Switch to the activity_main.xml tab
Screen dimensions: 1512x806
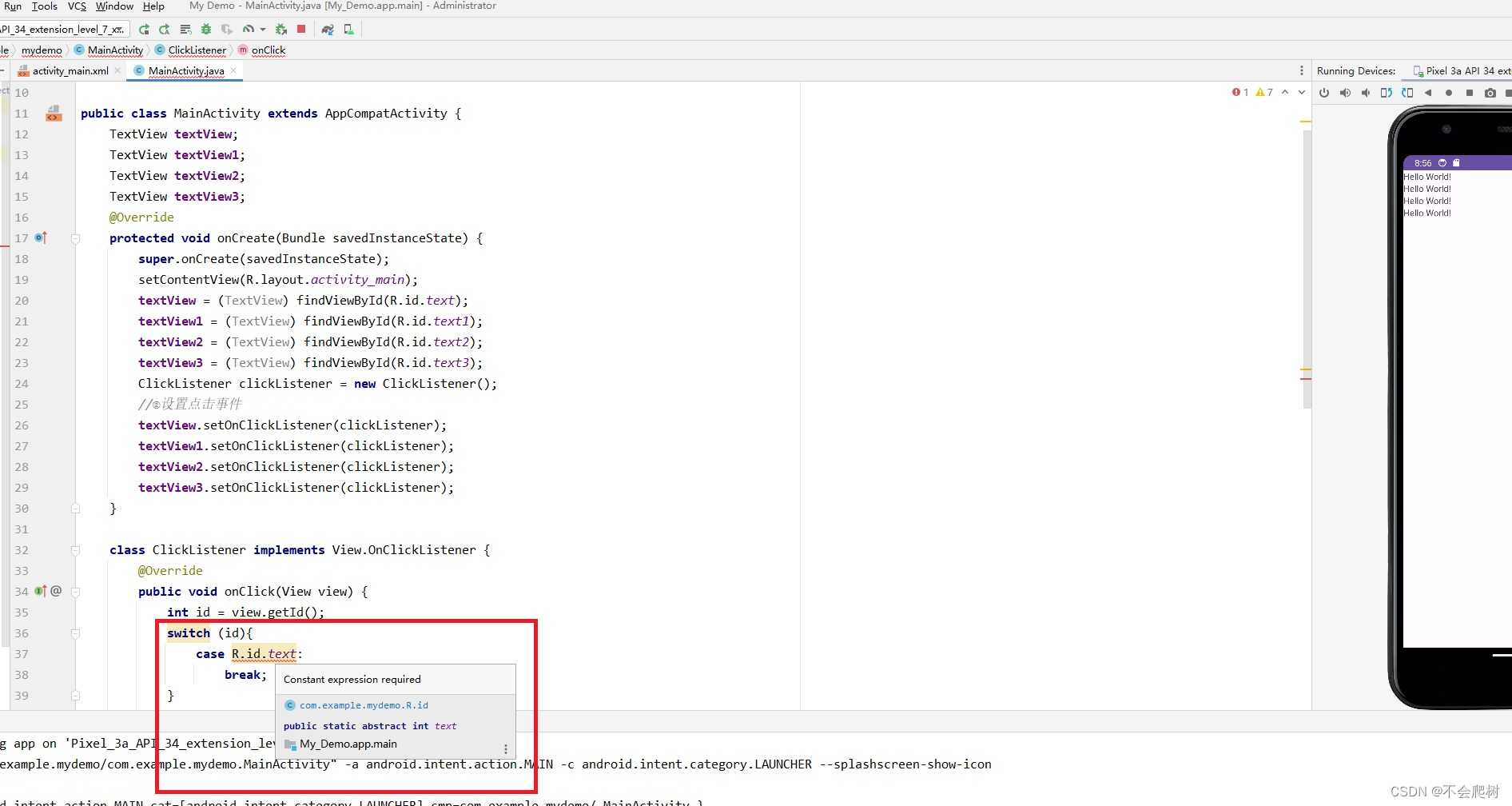tap(70, 71)
